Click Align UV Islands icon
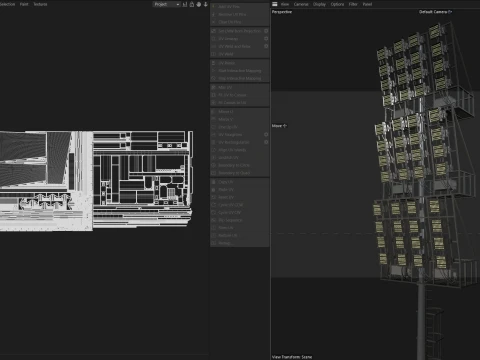480x360 pixels. [214, 150]
